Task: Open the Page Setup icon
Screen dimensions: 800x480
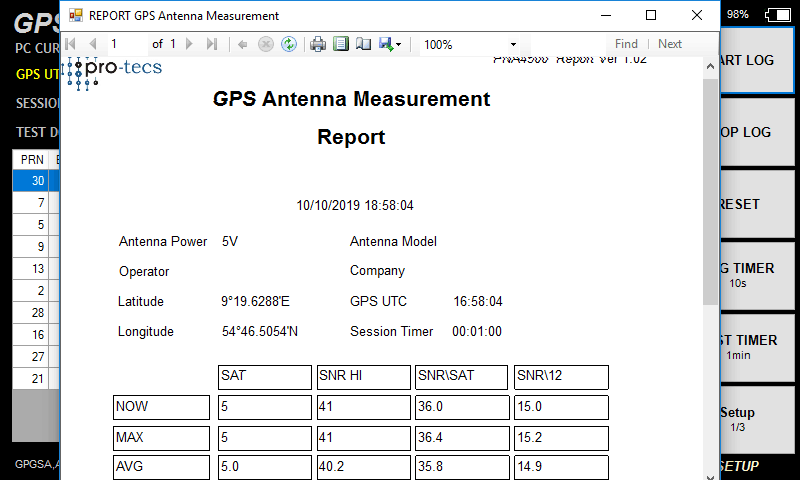Action: 363,44
